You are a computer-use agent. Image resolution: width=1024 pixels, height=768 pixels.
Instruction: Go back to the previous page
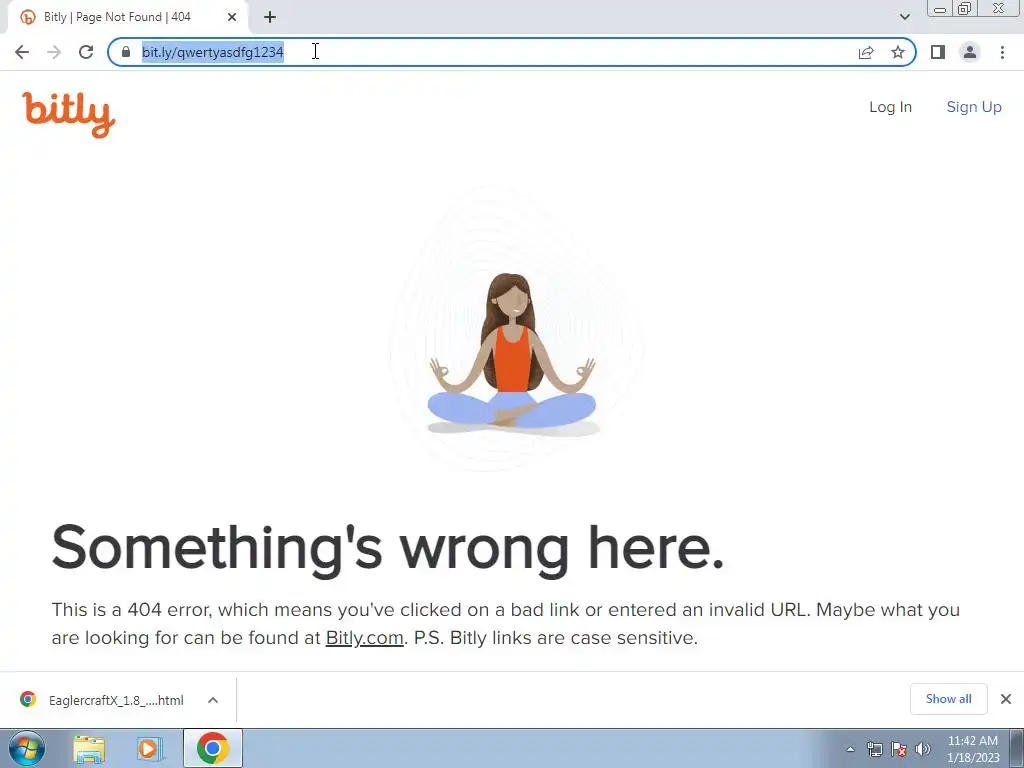pos(22,52)
